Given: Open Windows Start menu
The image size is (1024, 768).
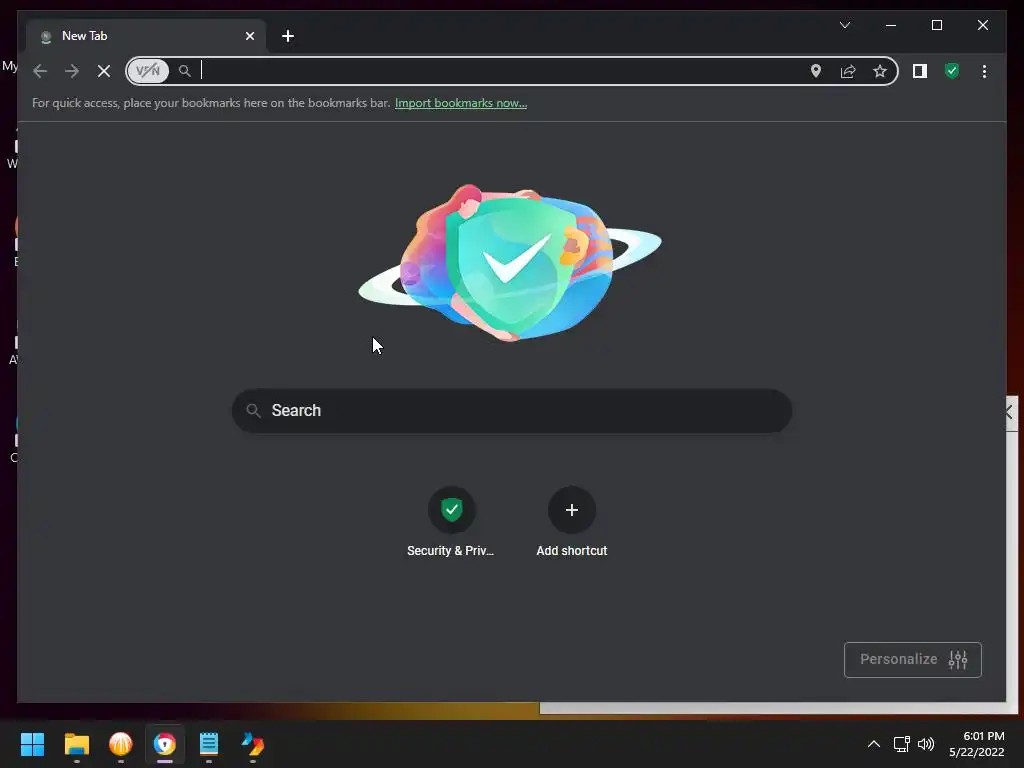Looking at the screenshot, I should coord(32,744).
